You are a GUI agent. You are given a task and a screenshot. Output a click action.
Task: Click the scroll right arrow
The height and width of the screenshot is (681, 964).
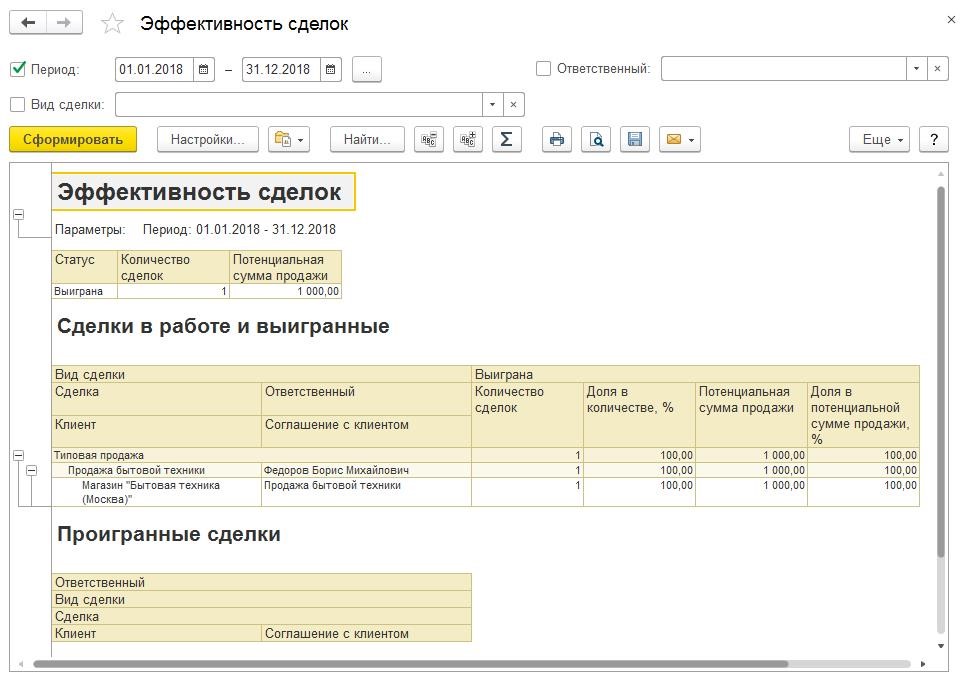[x=923, y=664]
